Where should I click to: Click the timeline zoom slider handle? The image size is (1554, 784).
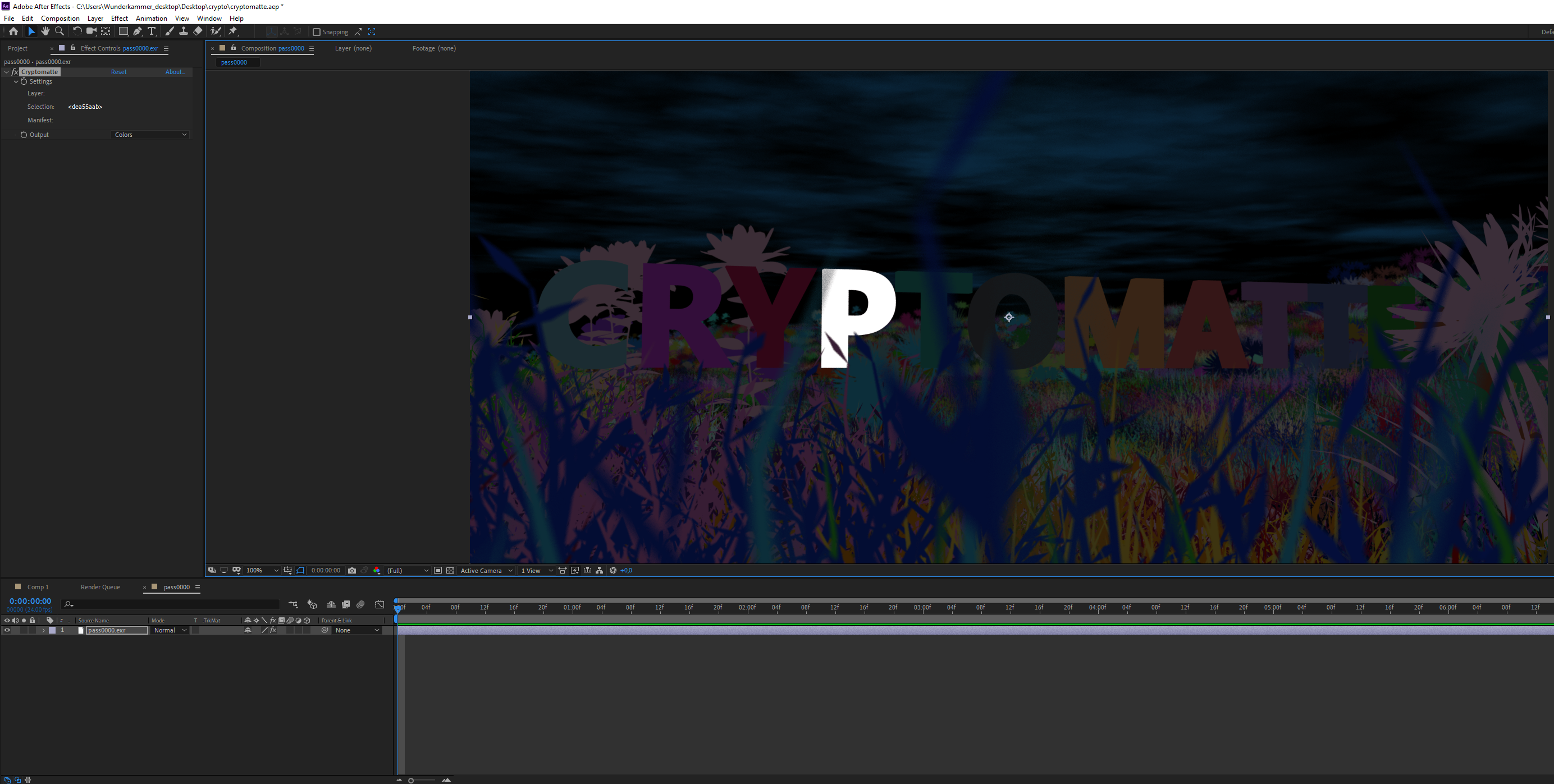[x=411, y=781]
